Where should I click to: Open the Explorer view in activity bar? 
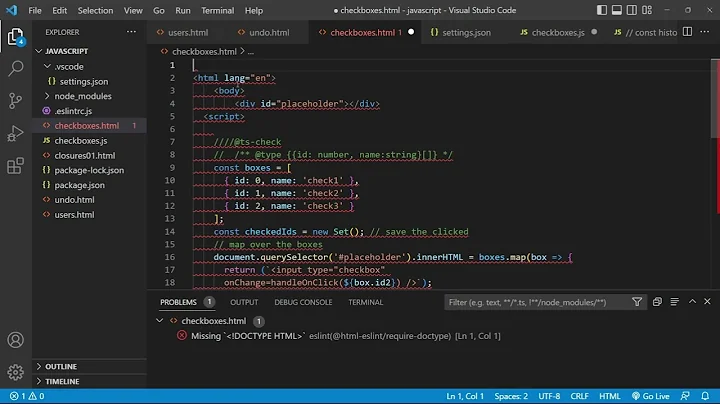pos(16,37)
